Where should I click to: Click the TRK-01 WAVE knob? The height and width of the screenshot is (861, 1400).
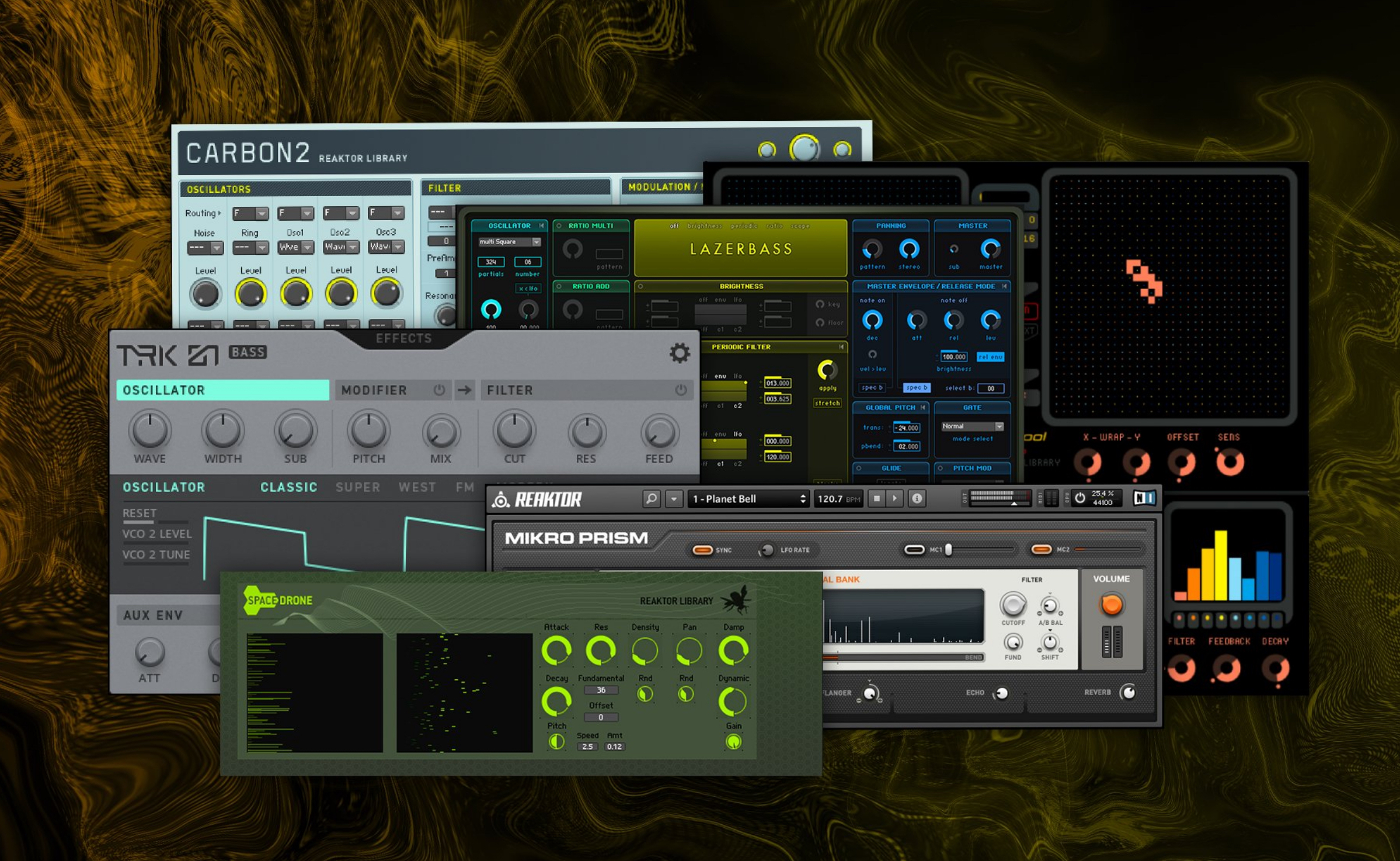[x=150, y=430]
